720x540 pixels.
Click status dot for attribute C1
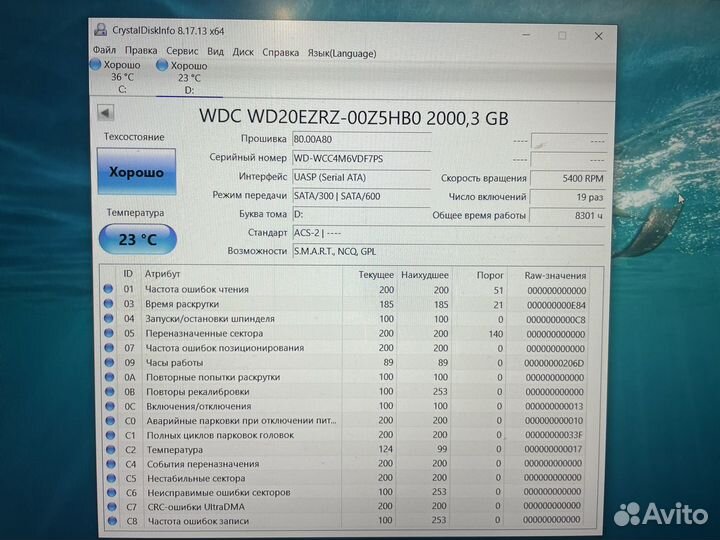(x=111, y=435)
